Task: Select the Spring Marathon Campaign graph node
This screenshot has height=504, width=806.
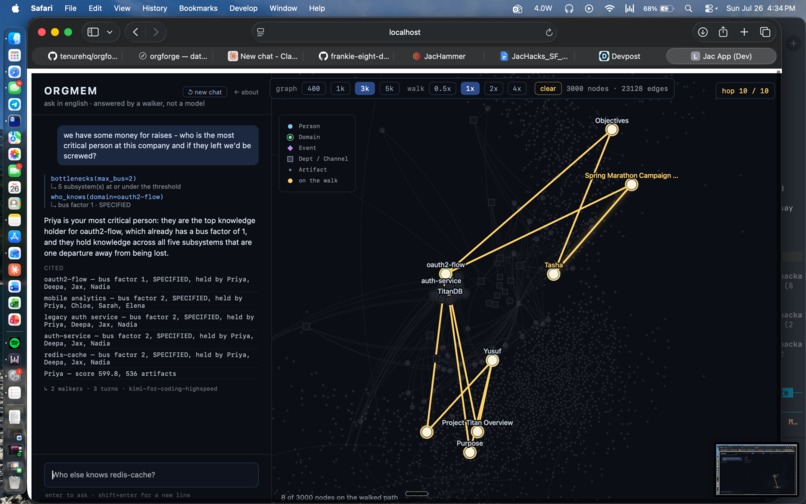Action: click(631, 185)
